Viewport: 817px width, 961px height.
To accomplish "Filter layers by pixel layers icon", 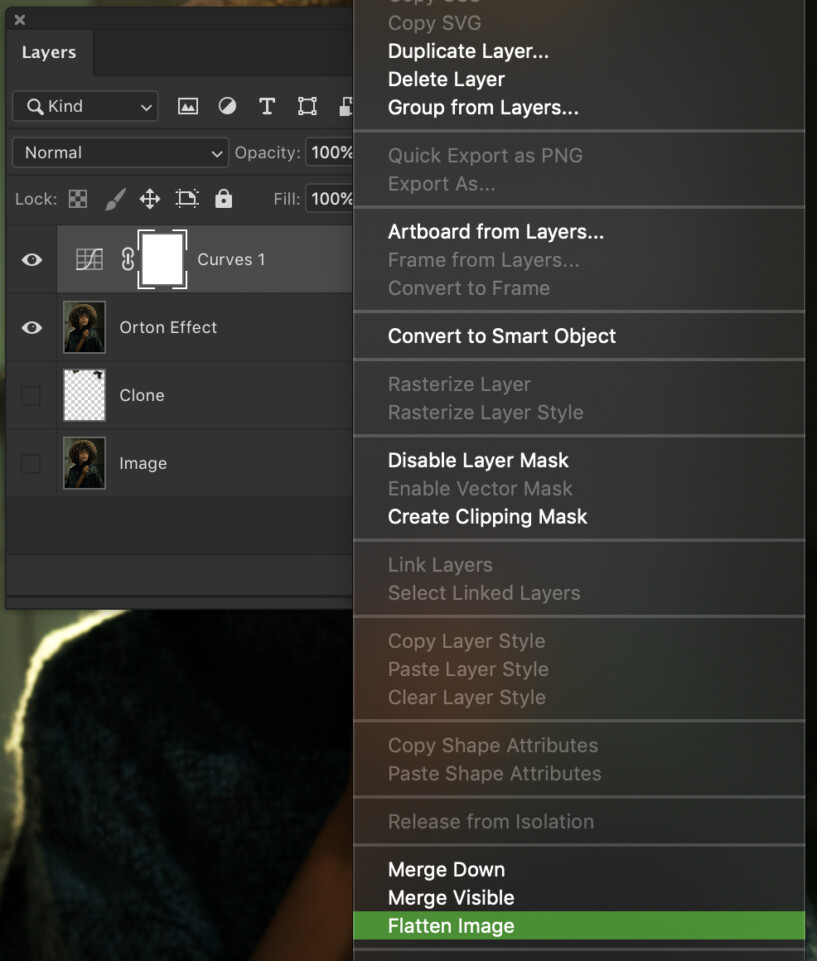I will point(187,105).
